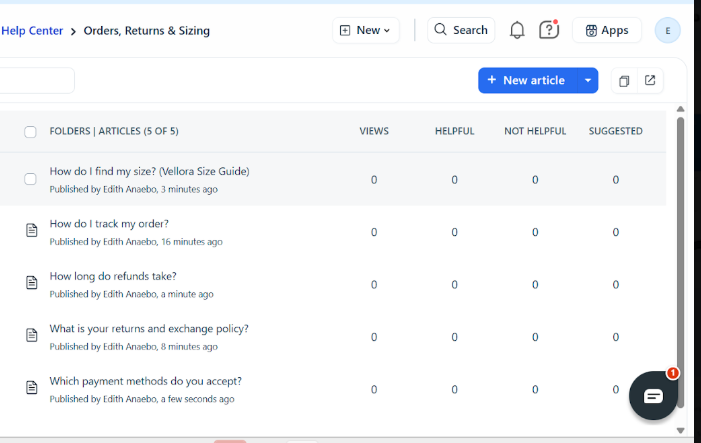Open article 'How long do refunds take?'

point(113,276)
